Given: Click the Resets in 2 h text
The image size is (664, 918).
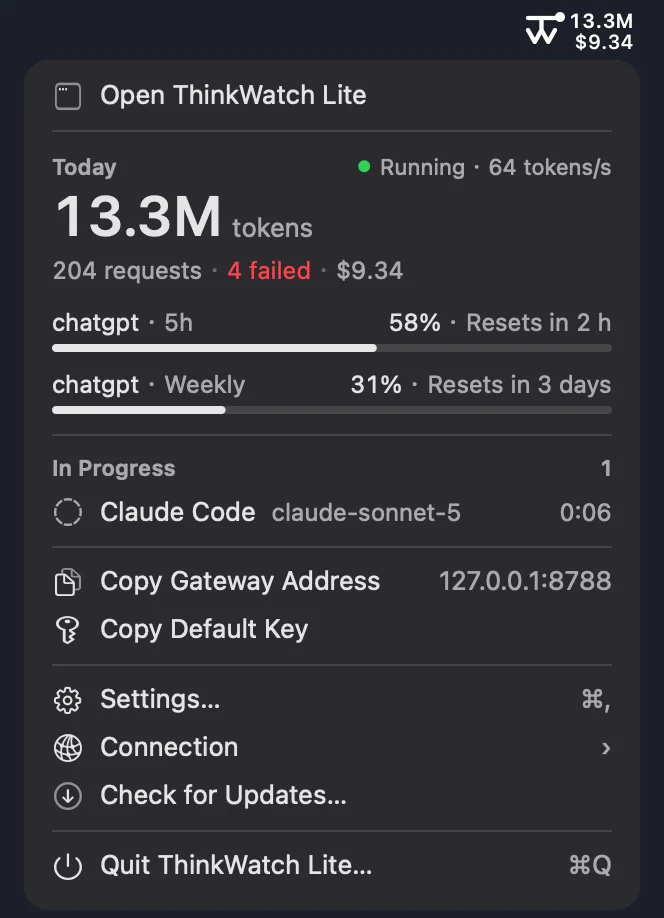Looking at the screenshot, I should (x=539, y=323).
